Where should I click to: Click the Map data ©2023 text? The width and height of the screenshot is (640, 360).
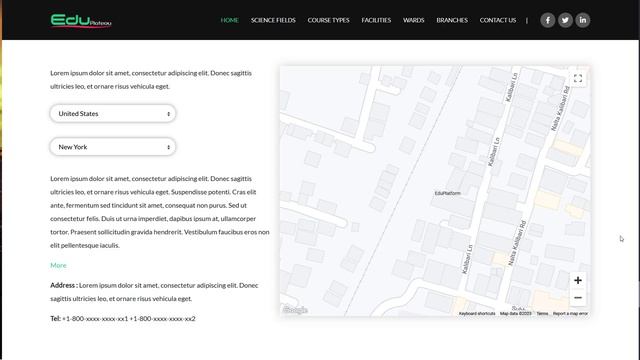(516, 313)
